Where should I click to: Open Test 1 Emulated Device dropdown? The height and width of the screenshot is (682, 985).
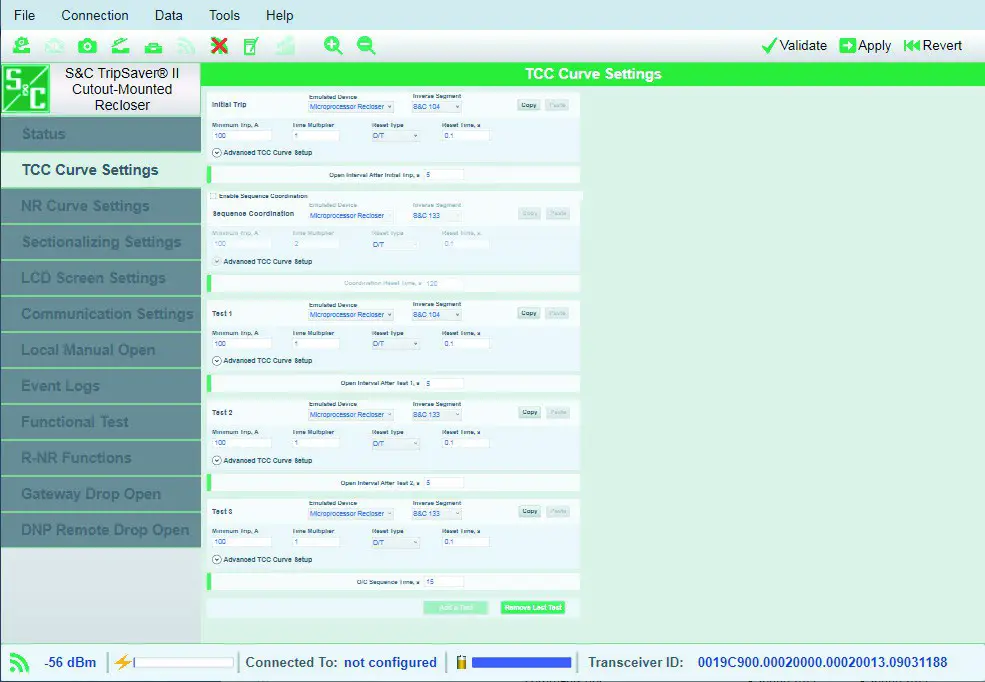point(351,315)
